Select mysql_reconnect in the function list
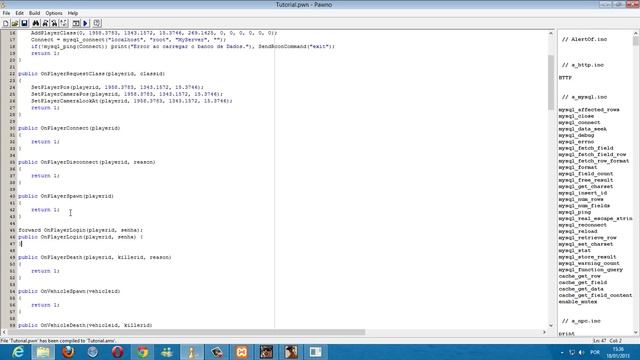 pyautogui.click(x=582, y=225)
